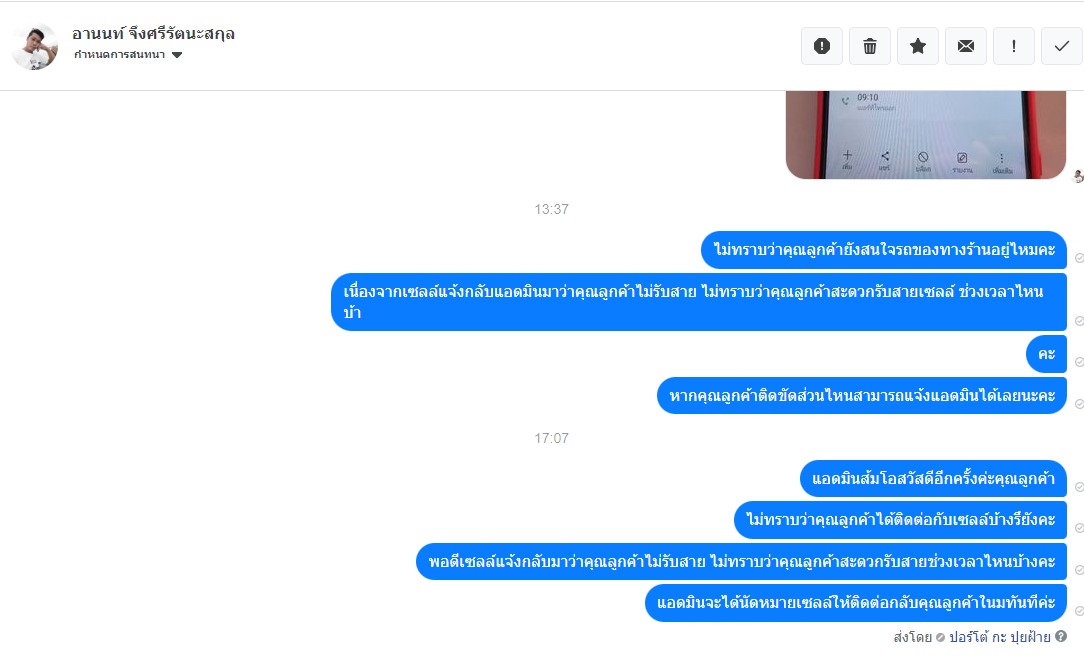Click delivery check next to last message

[x=1078, y=611]
